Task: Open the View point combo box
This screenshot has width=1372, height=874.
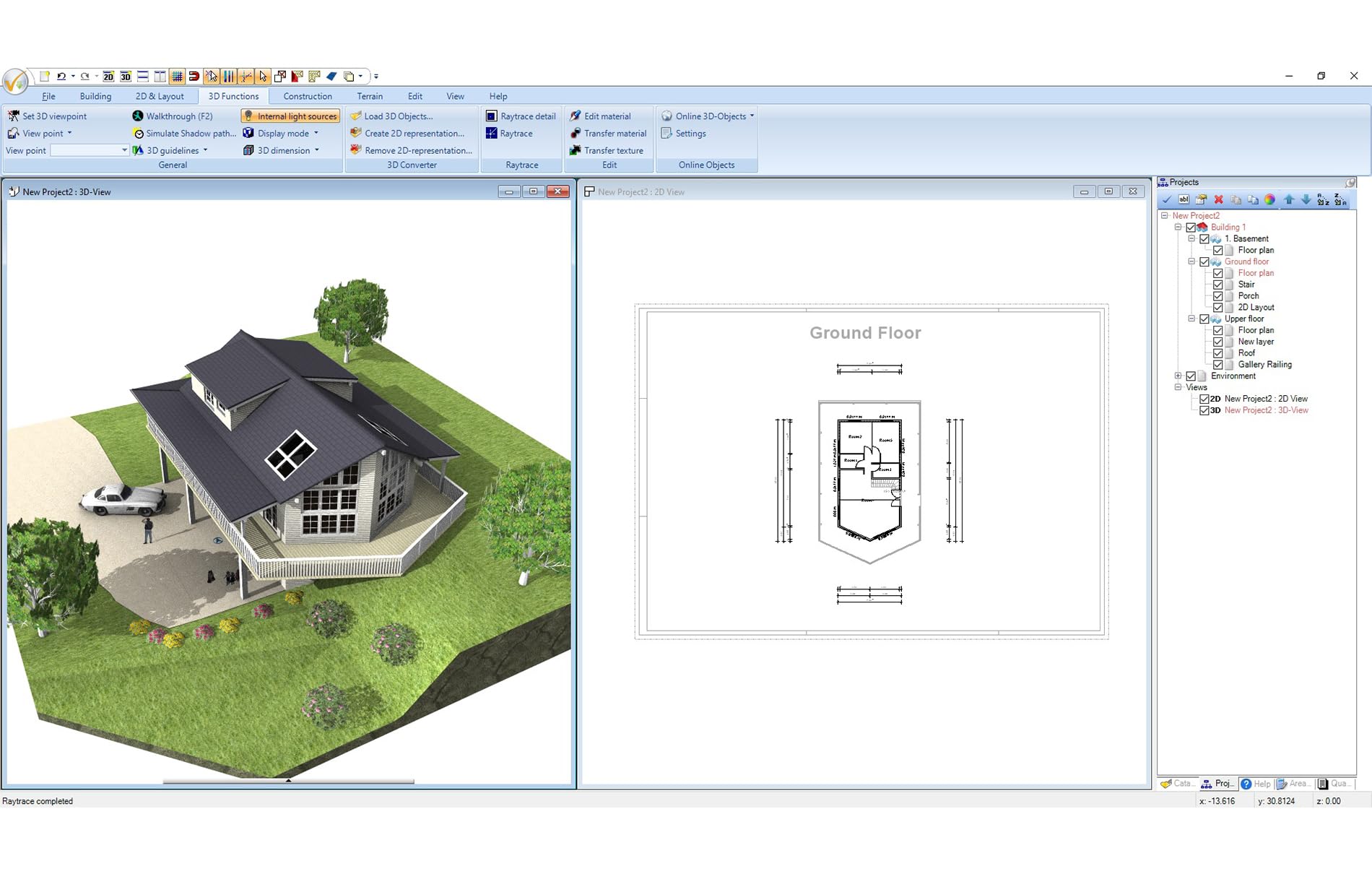Action: coord(90,150)
